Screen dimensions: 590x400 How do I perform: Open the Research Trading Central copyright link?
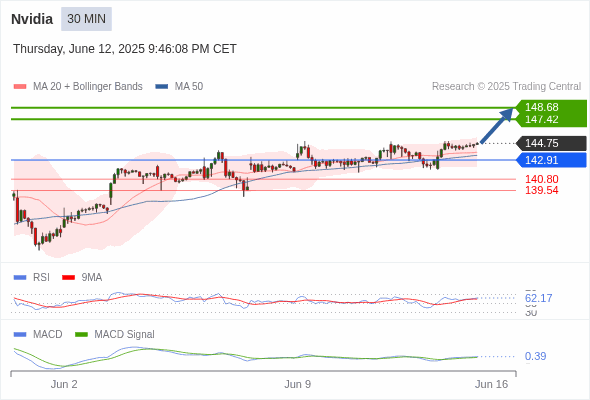click(x=506, y=87)
